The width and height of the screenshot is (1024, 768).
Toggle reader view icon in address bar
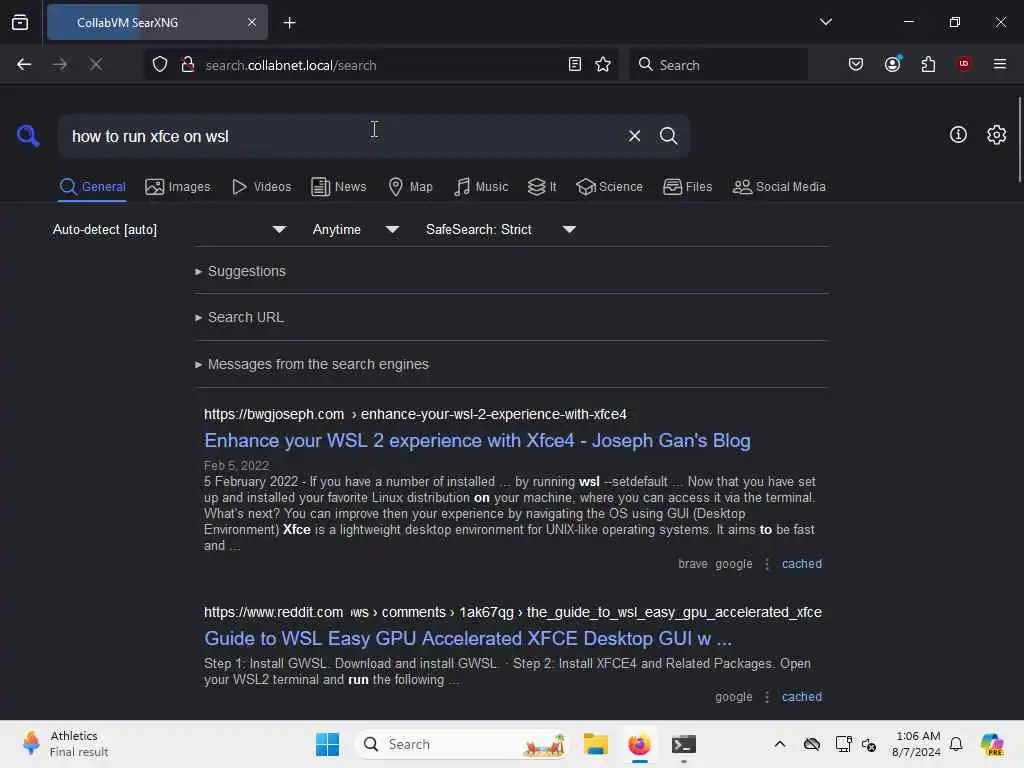point(575,64)
